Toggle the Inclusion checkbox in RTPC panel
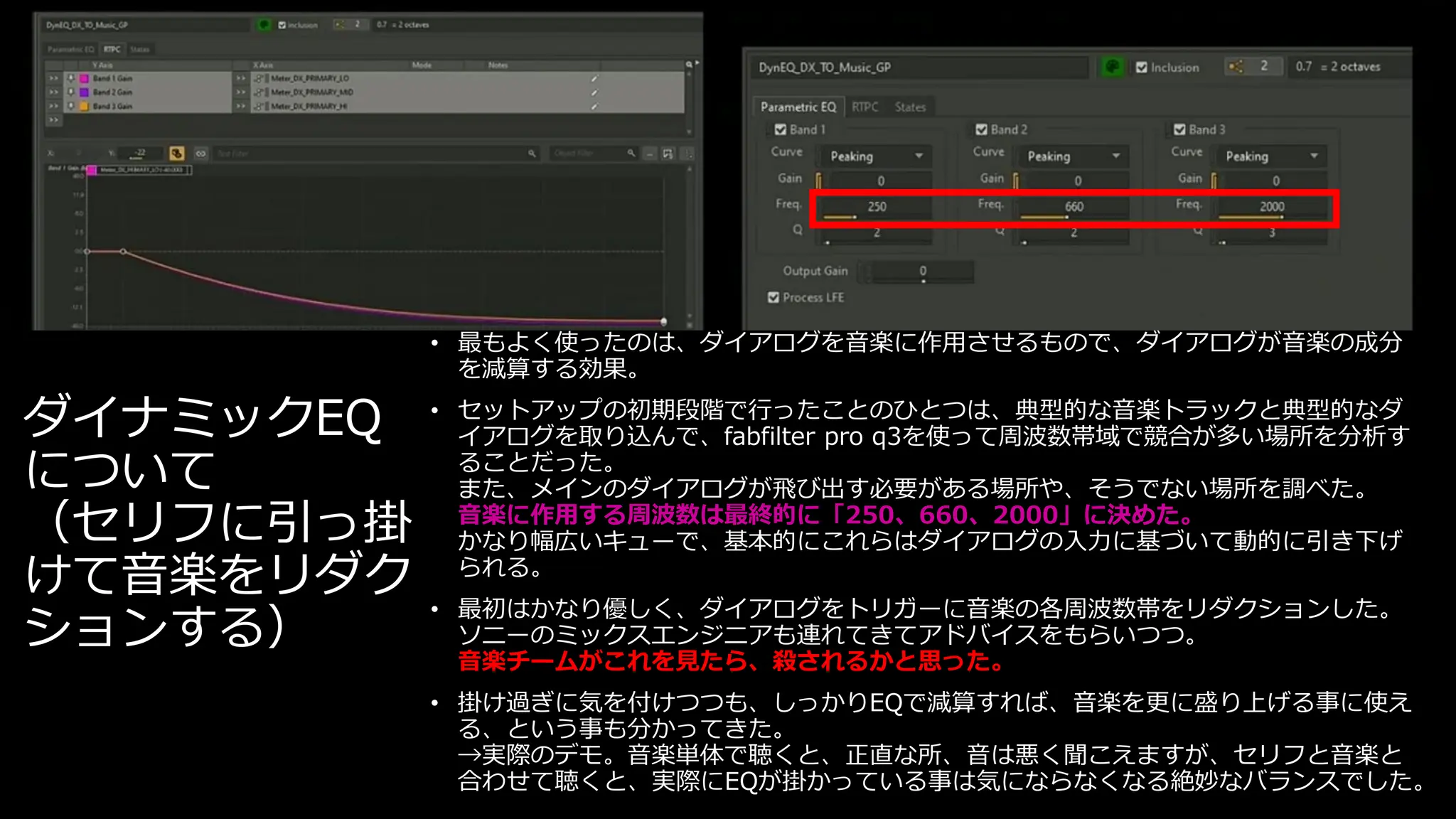Image resolution: width=1456 pixels, height=819 pixels. tap(282, 25)
